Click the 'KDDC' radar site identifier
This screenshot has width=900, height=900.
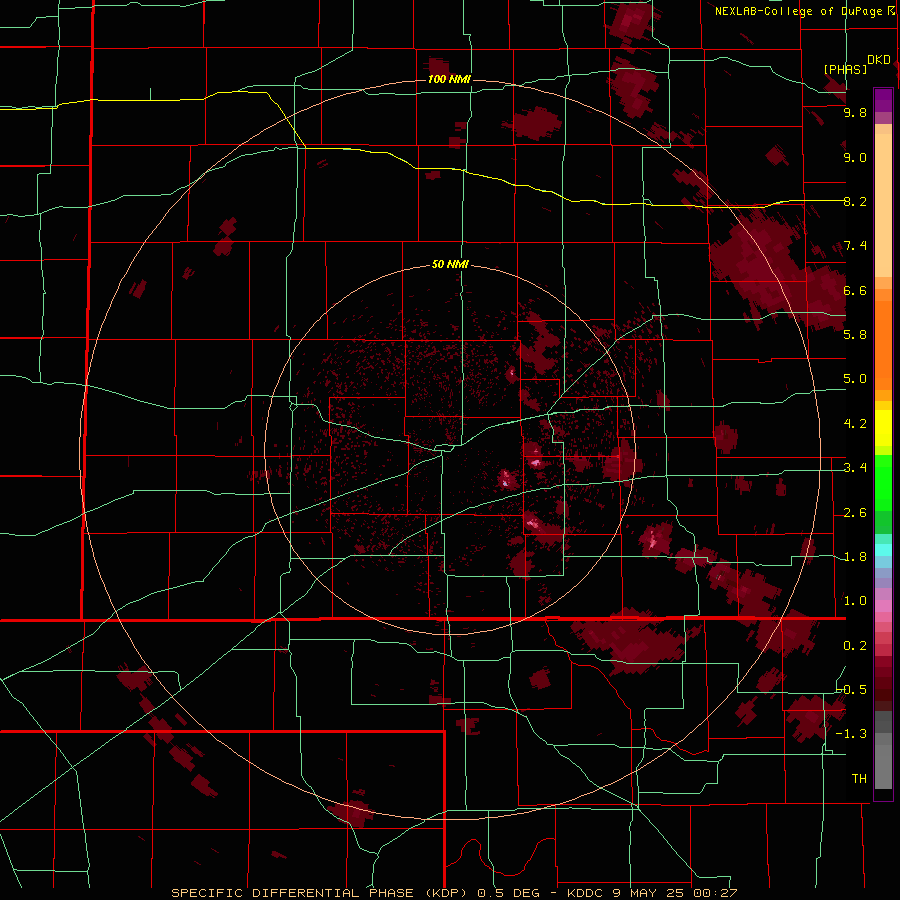coord(587,893)
